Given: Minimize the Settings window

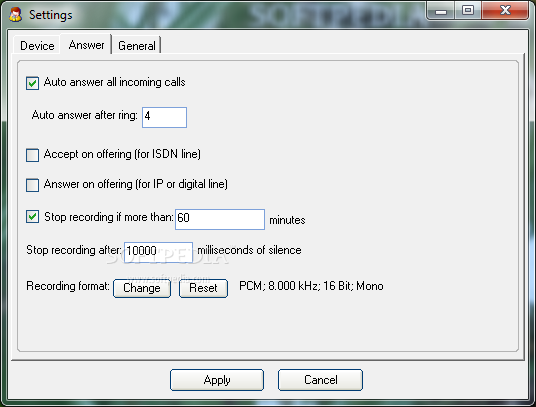Looking at the screenshot, I should [441, 11].
